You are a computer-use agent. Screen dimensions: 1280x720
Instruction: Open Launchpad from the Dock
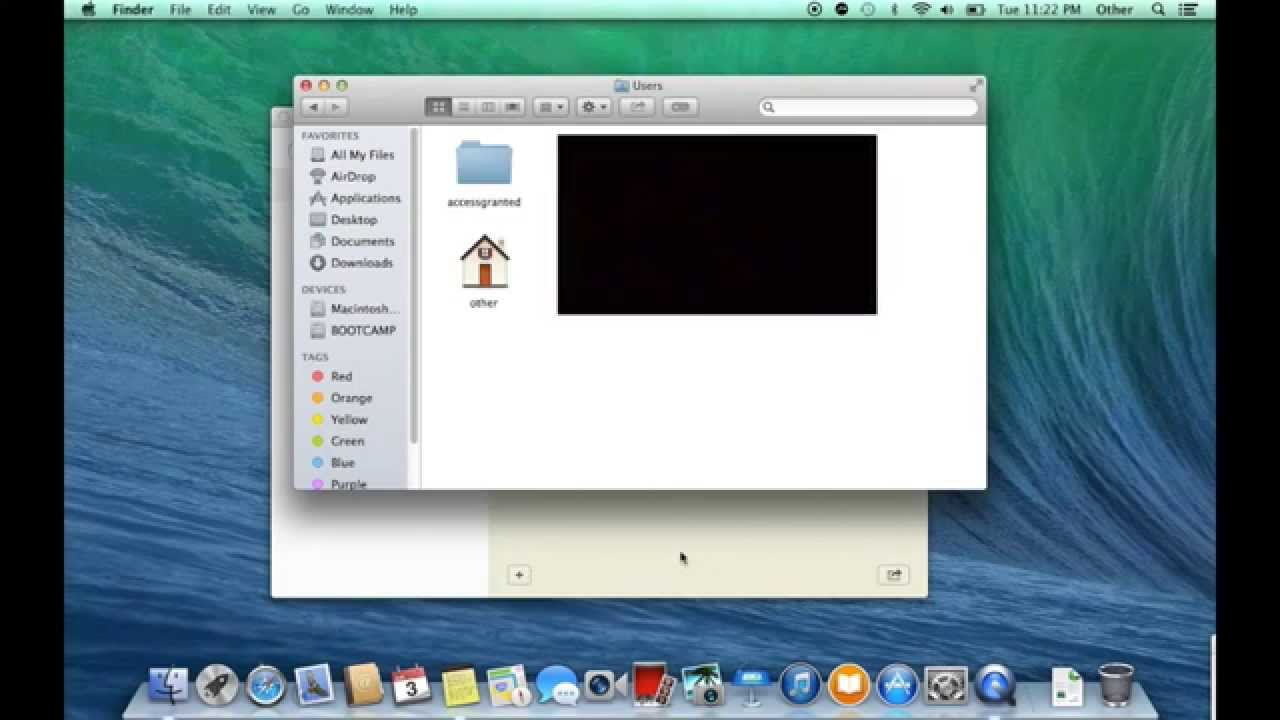pyautogui.click(x=217, y=685)
